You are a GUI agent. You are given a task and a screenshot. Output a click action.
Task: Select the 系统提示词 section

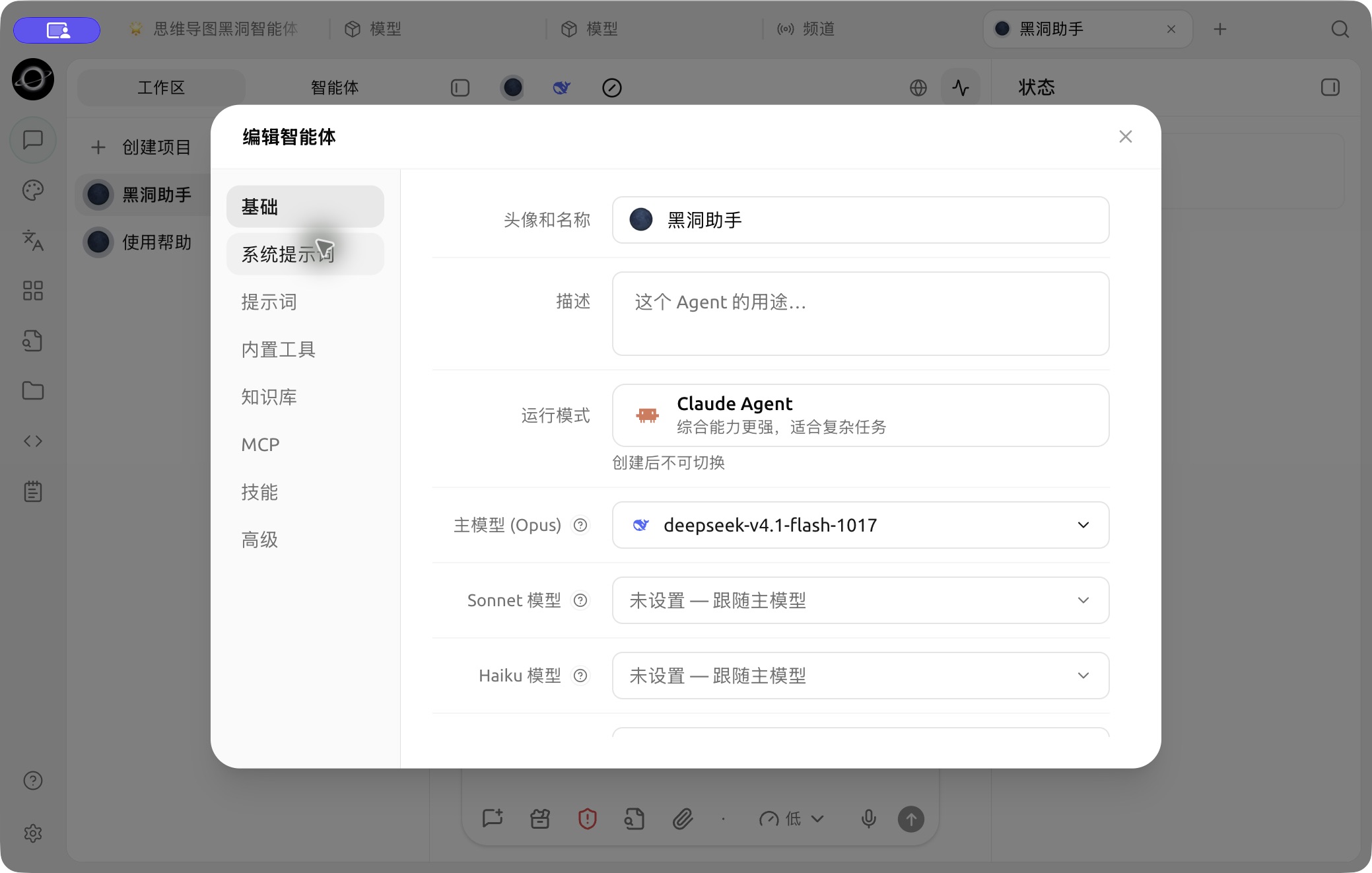(x=305, y=254)
